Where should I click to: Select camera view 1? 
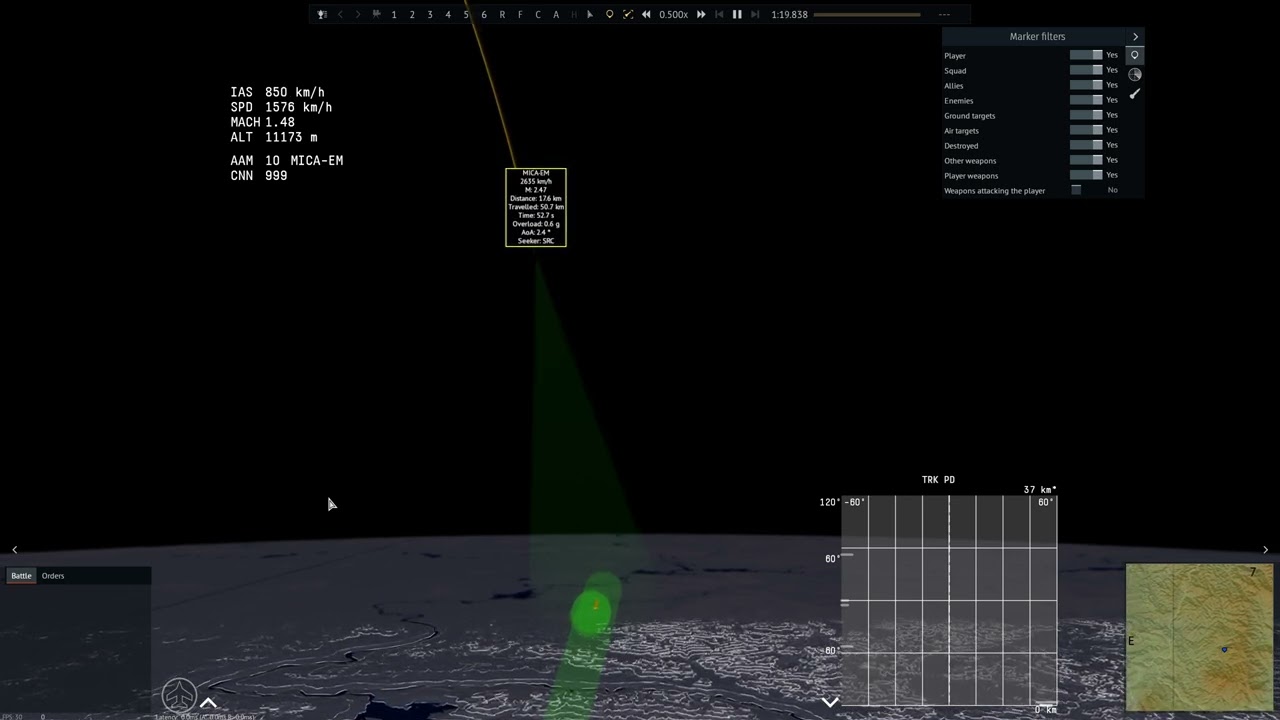coord(394,14)
